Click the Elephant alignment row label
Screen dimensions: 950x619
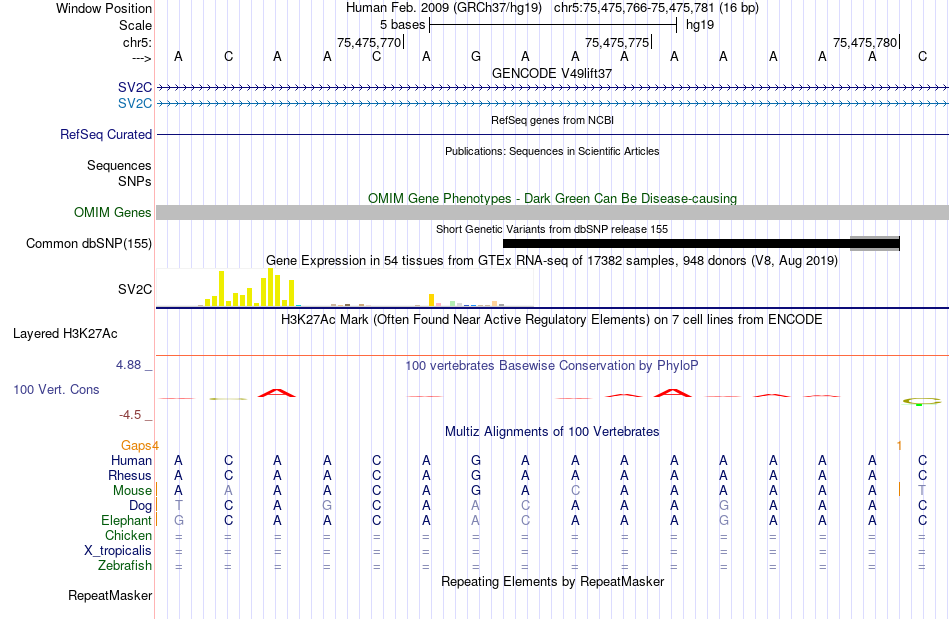point(127,521)
